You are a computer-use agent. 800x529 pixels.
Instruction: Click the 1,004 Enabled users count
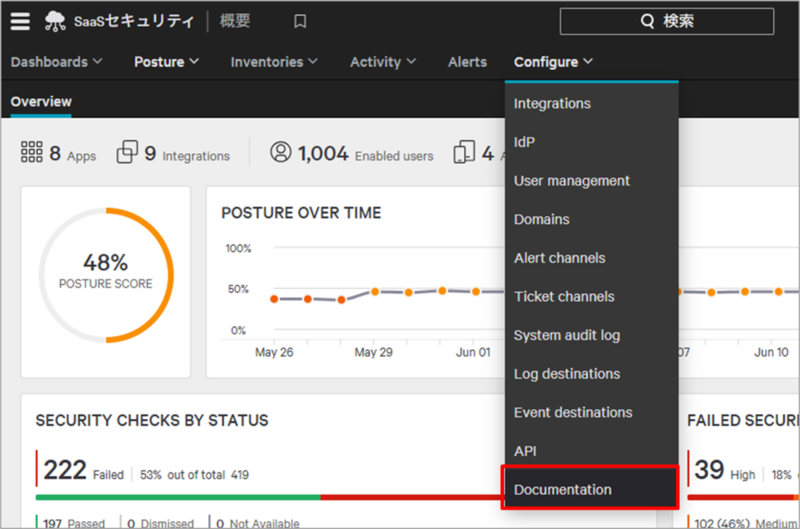point(366,153)
